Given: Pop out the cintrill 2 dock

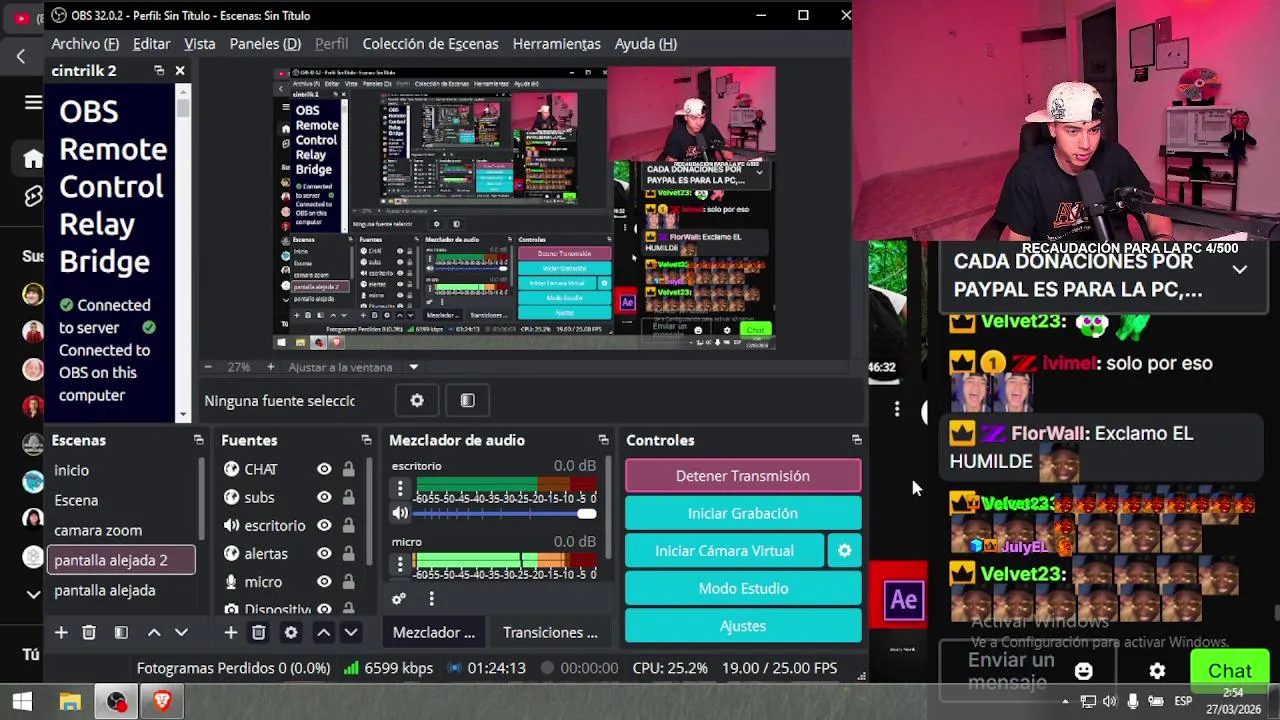Looking at the screenshot, I should (x=159, y=70).
